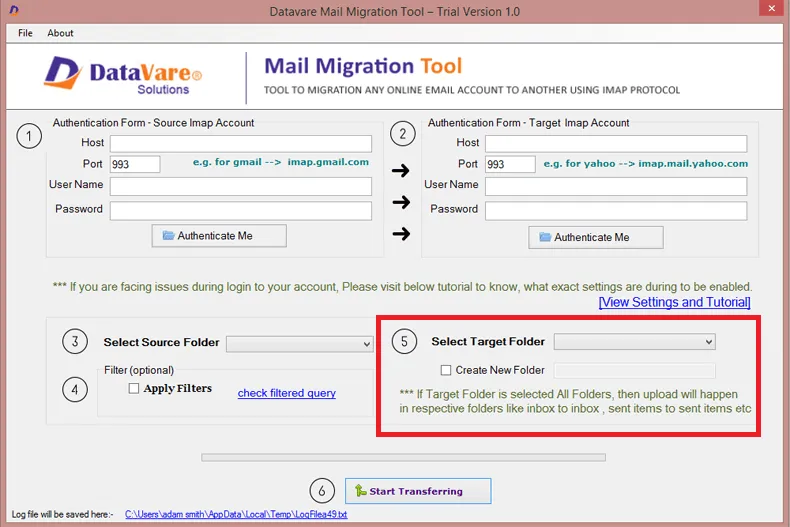Viewport: 790px width, 527px height.
Task: Click the transfer progress bar
Action: [404, 457]
